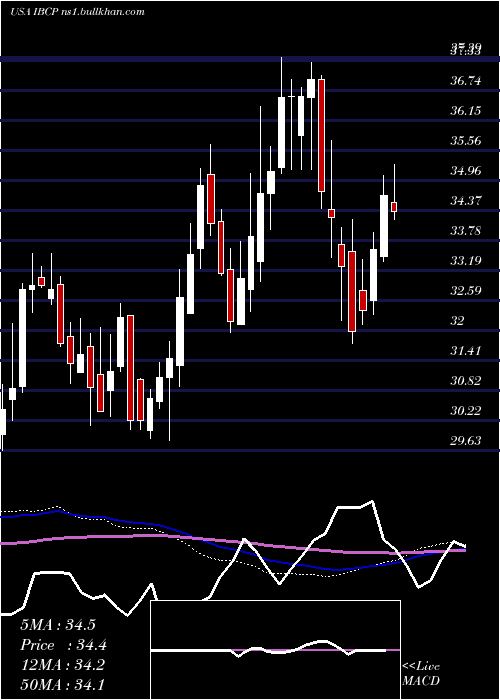Viewport: 500px width, 700px height.
Task: Click the 31.41 price axis label
Action: tap(466, 350)
